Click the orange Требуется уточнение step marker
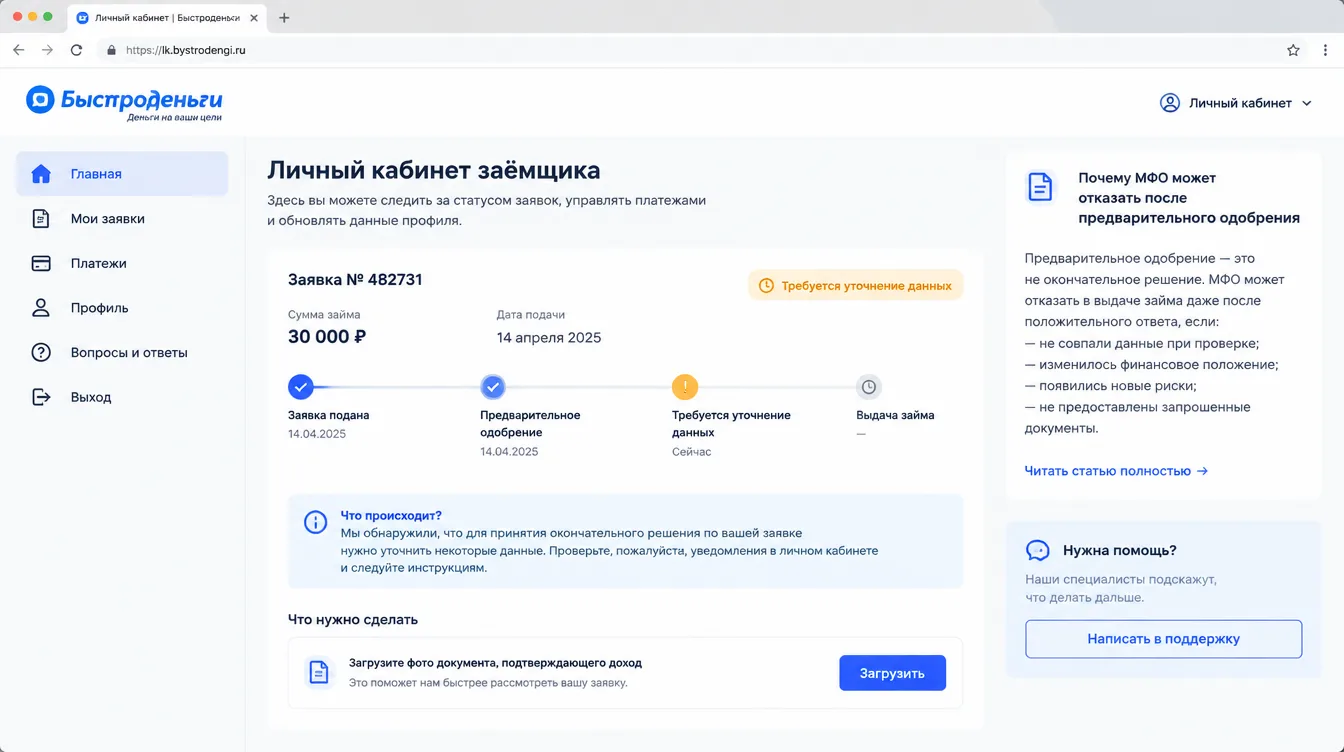 pos(685,387)
